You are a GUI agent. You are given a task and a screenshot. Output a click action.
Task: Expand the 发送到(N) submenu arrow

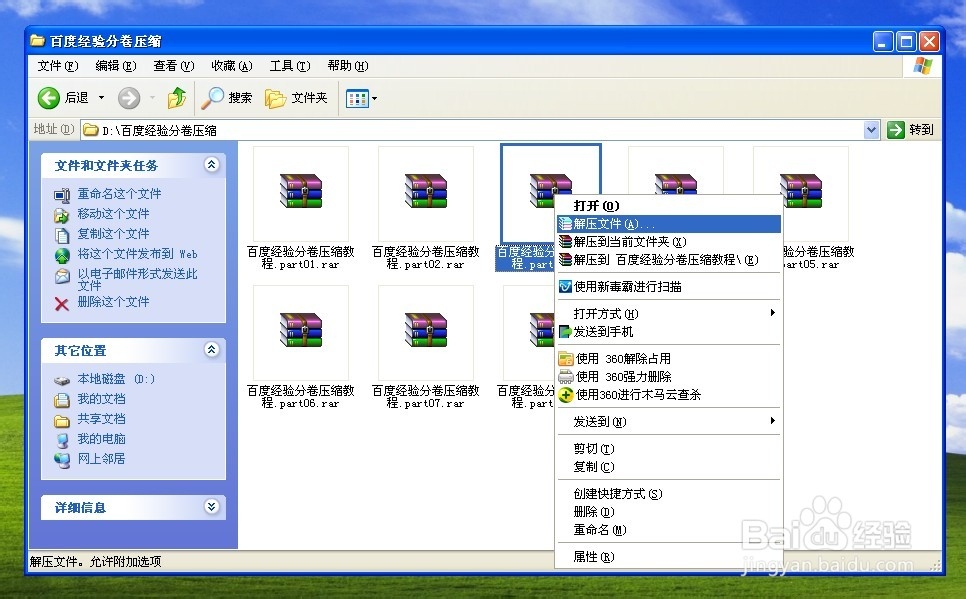coord(775,421)
